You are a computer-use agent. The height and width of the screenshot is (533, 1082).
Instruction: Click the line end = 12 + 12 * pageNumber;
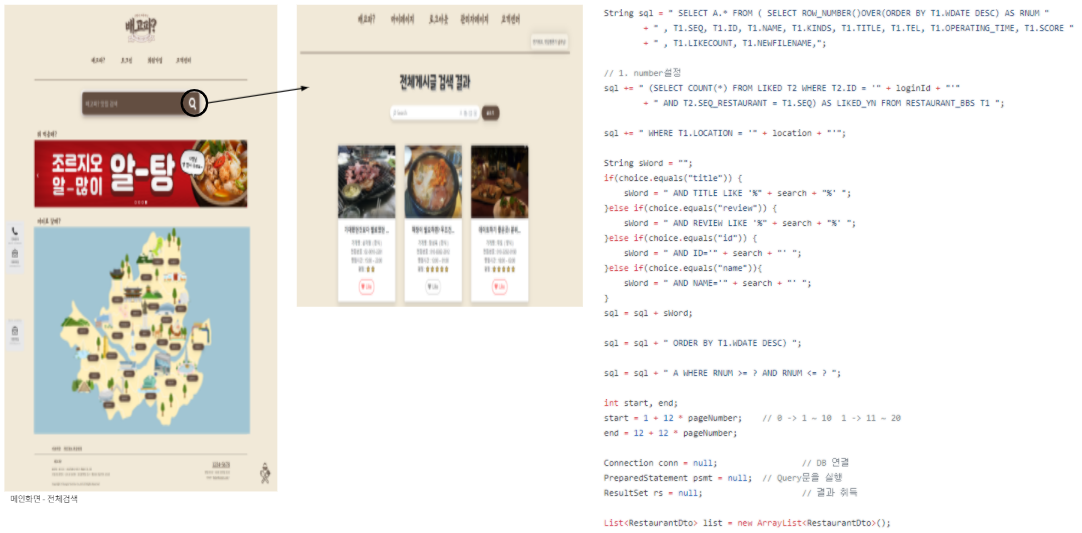point(670,433)
